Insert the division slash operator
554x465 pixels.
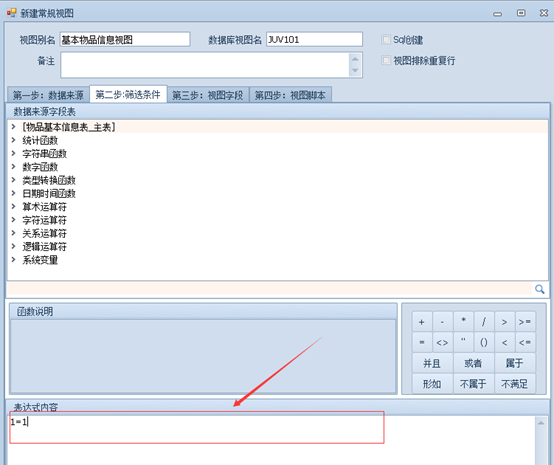point(484,322)
